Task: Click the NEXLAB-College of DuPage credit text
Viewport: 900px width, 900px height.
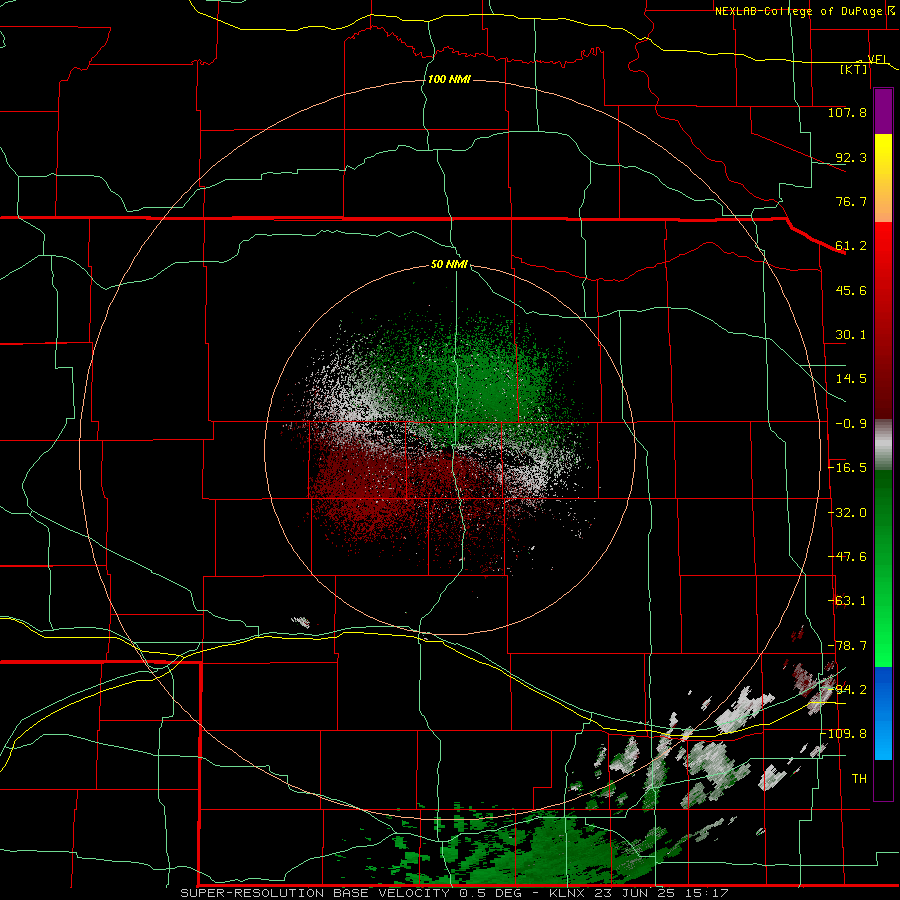Action: 799,11
